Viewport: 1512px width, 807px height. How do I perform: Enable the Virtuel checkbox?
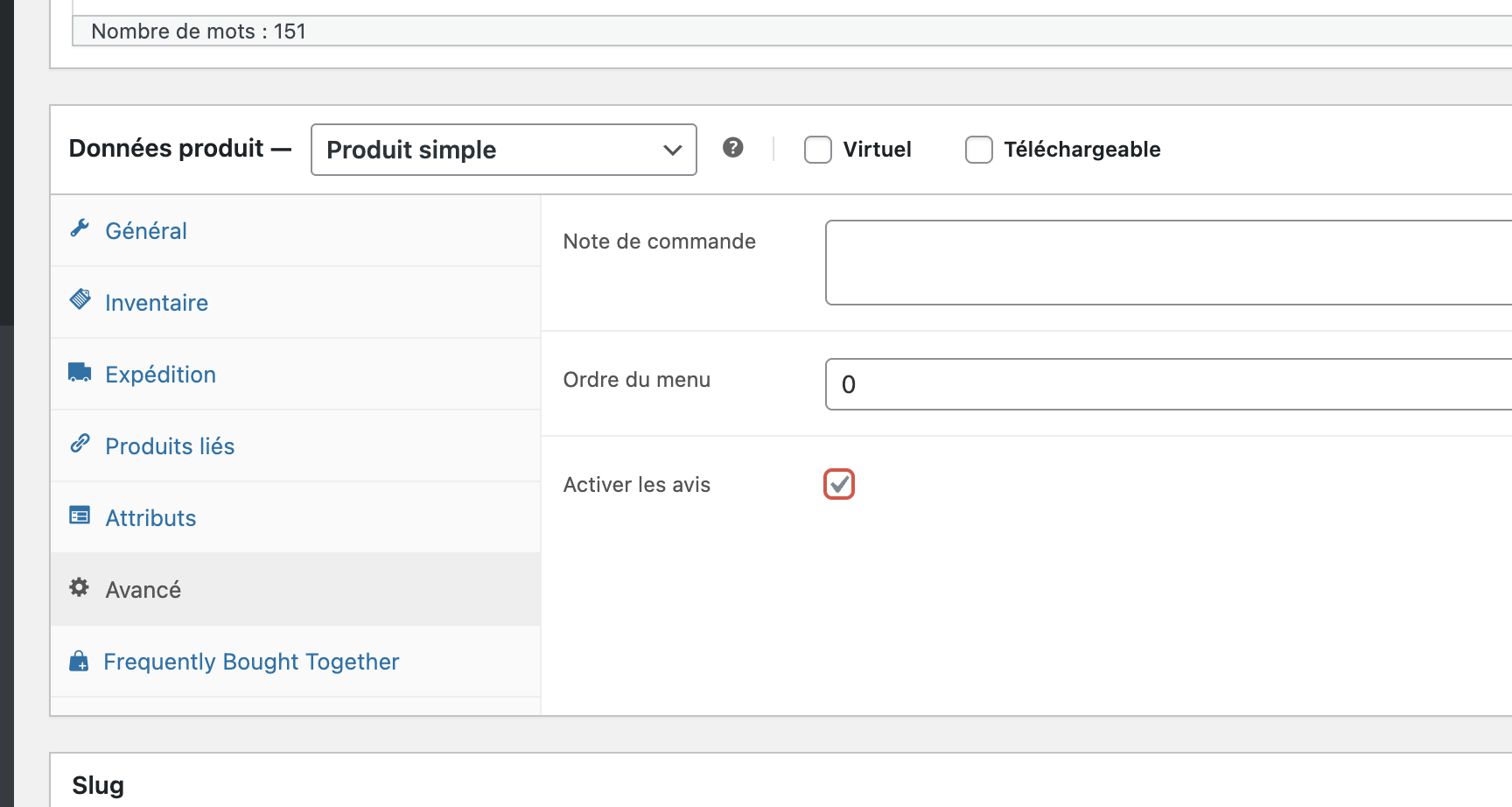(818, 150)
